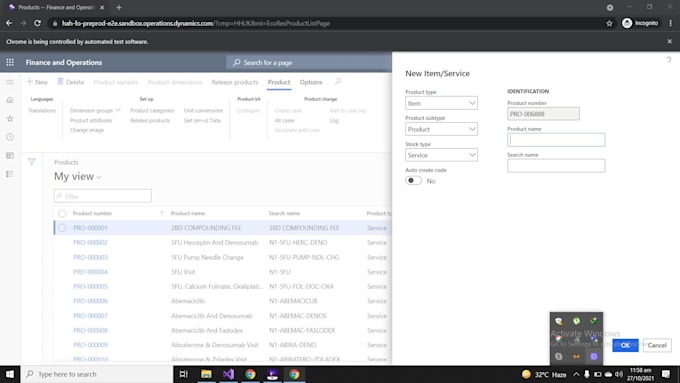Expand Dimension groups menu
680x383 pixels.
(x=95, y=111)
